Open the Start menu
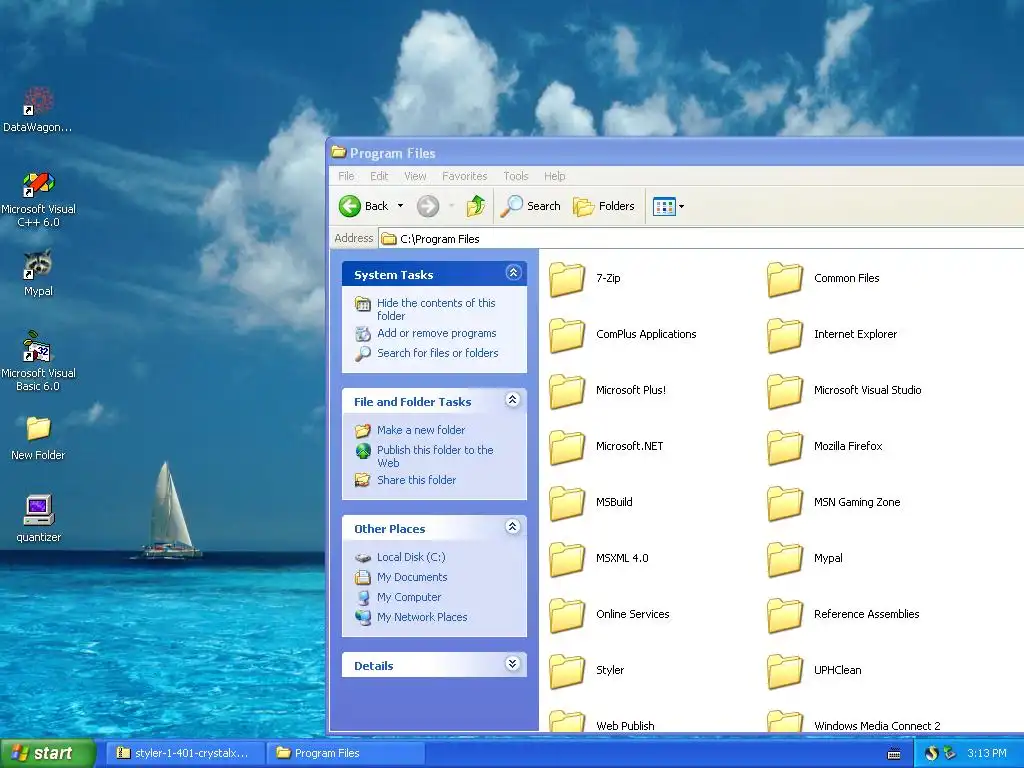The width and height of the screenshot is (1024, 768). 47,753
